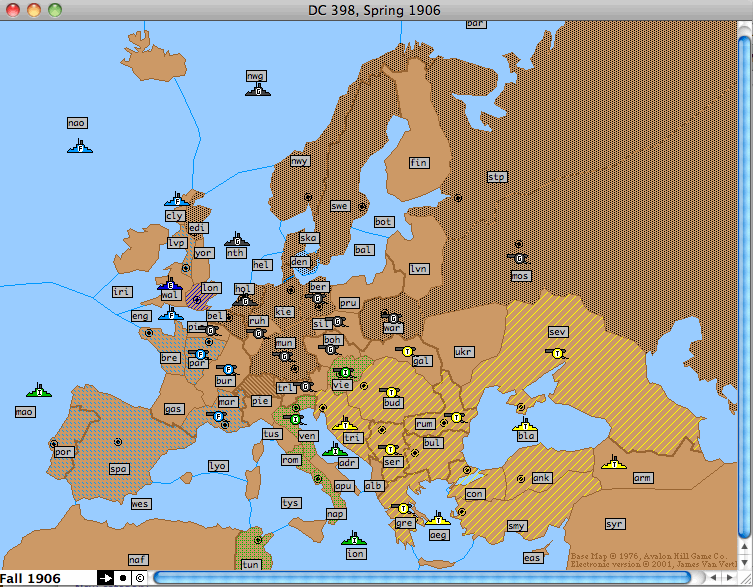Image resolution: width=753 pixels, height=587 pixels.
Task: Select the French army above par
Action: pyautogui.click(x=200, y=355)
